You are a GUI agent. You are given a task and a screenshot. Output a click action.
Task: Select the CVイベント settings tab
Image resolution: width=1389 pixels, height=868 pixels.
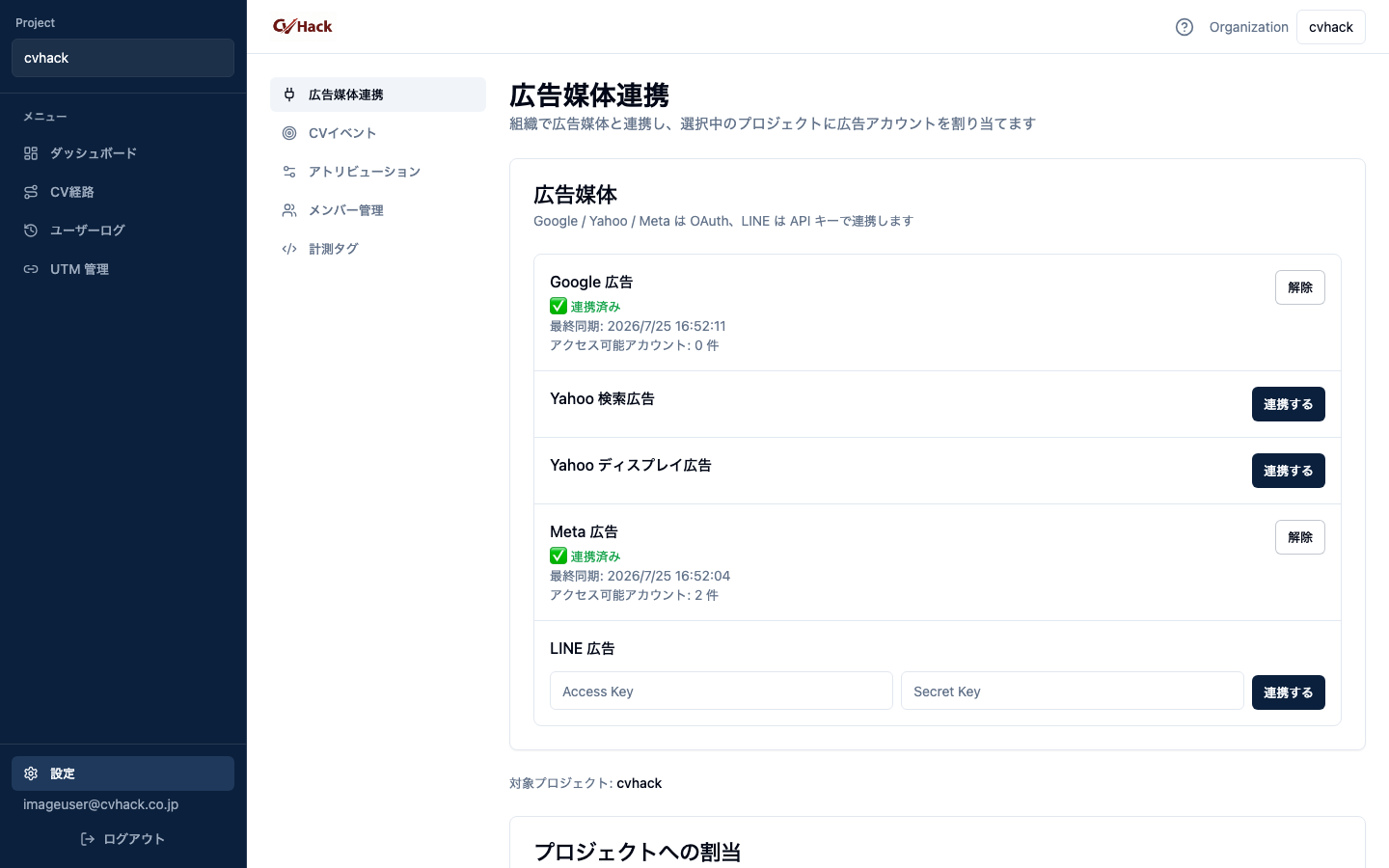click(378, 133)
